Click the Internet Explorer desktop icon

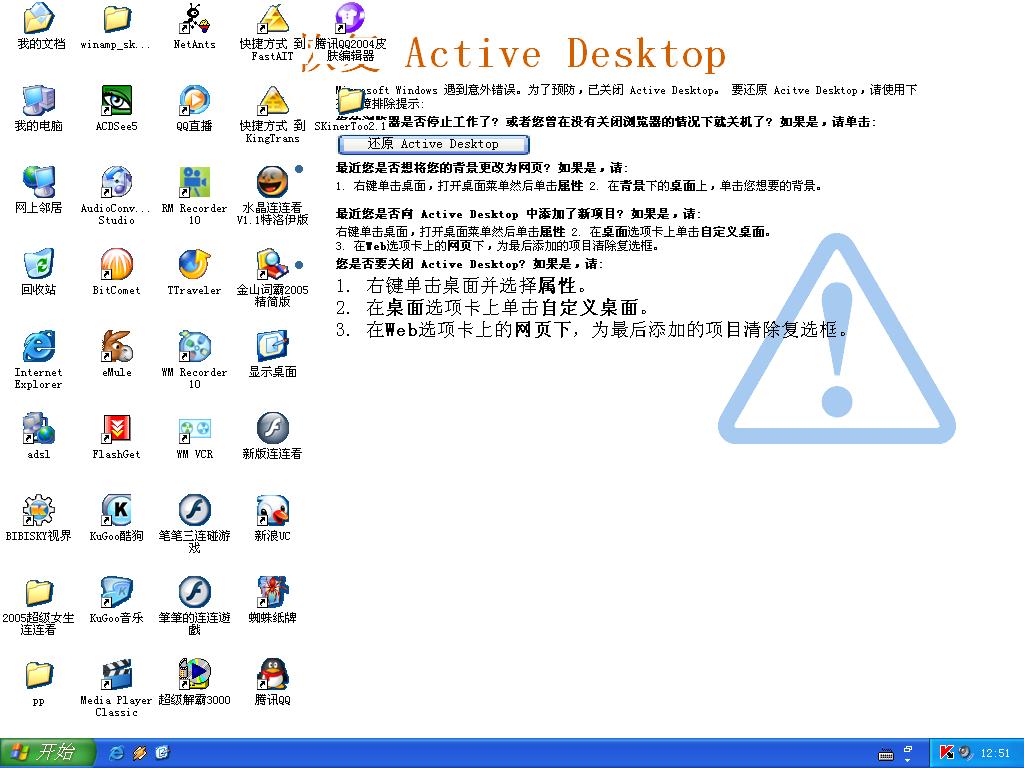(x=39, y=346)
